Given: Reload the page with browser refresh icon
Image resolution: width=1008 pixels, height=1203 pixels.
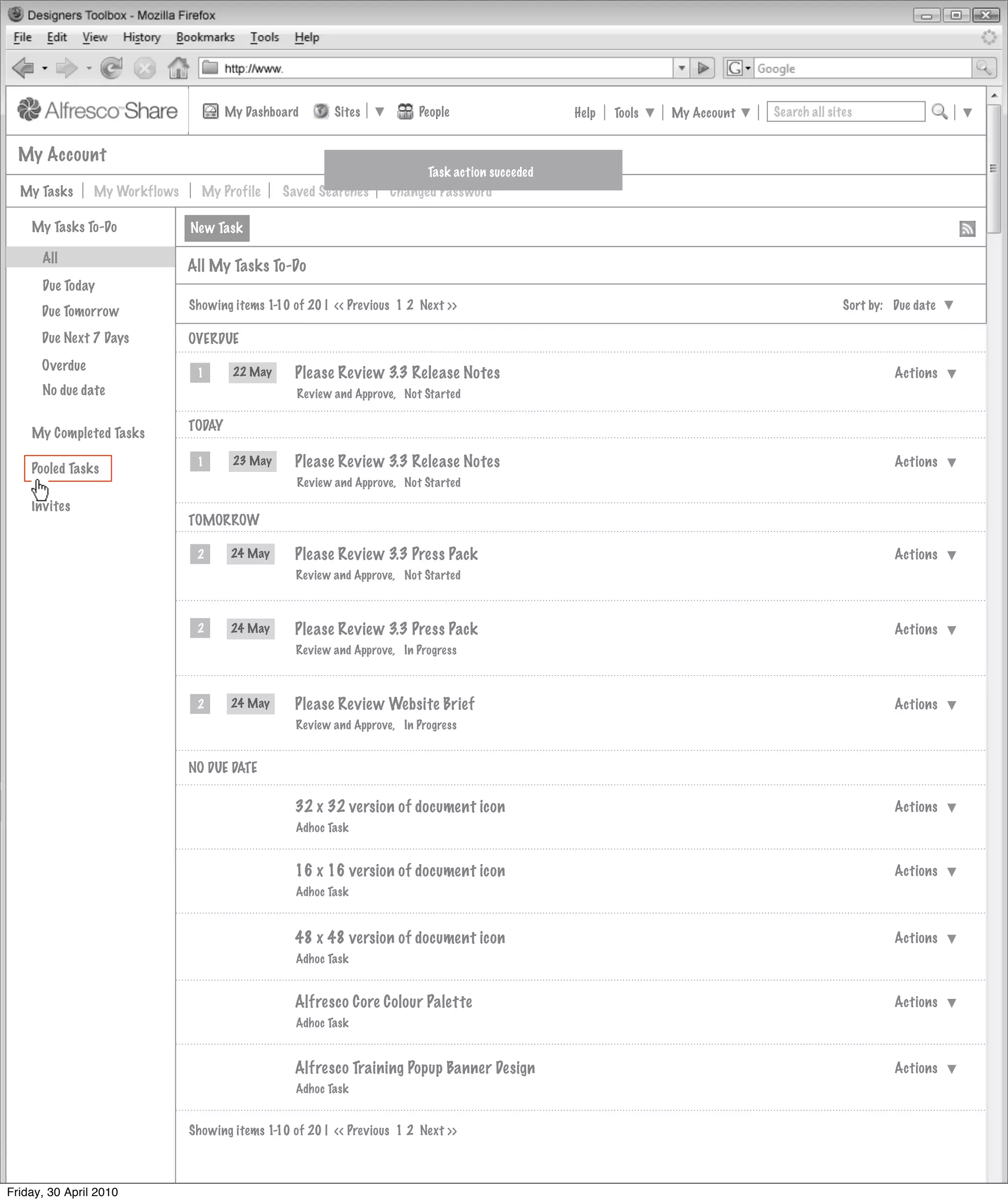Looking at the screenshot, I should click(111, 68).
